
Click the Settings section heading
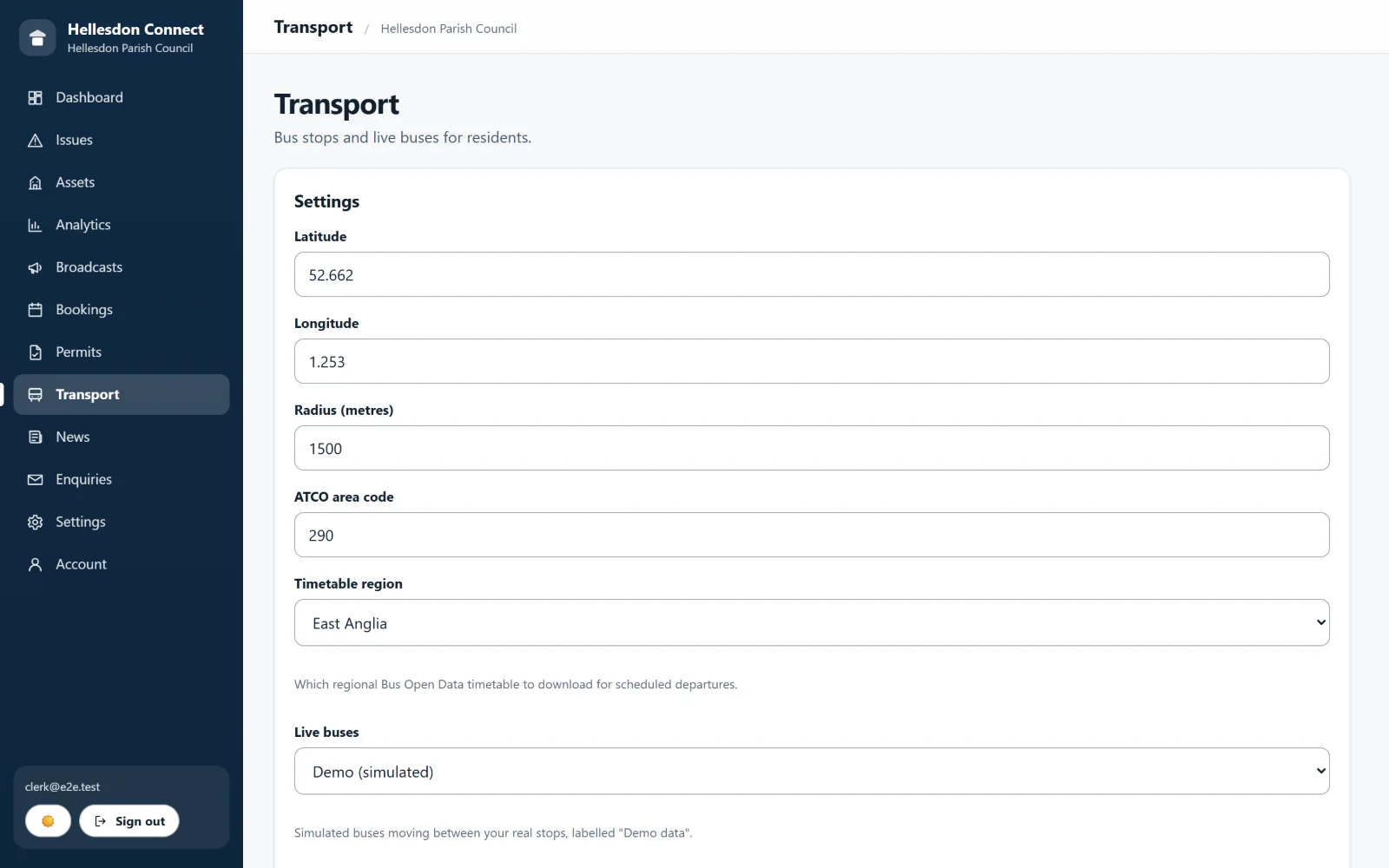(x=326, y=201)
